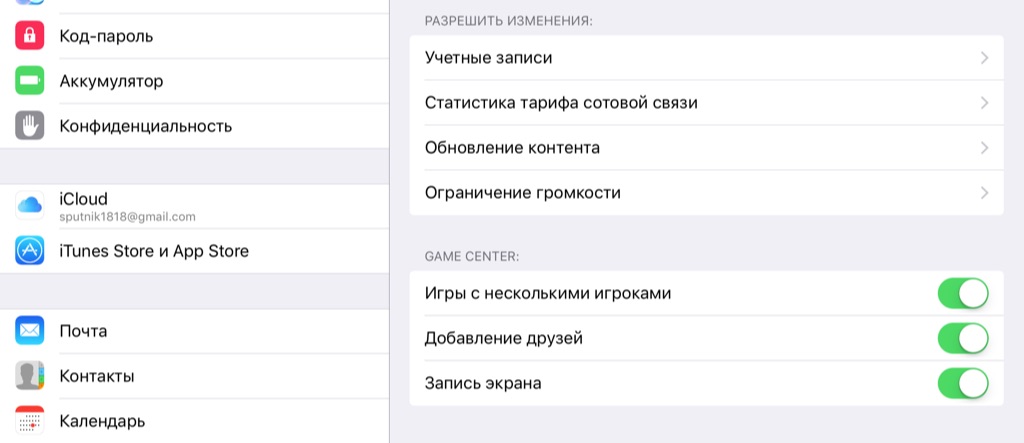The height and width of the screenshot is (443, 1024).
Task: Tap the blue iCloud cloud icon
Action: click(30, 206)
